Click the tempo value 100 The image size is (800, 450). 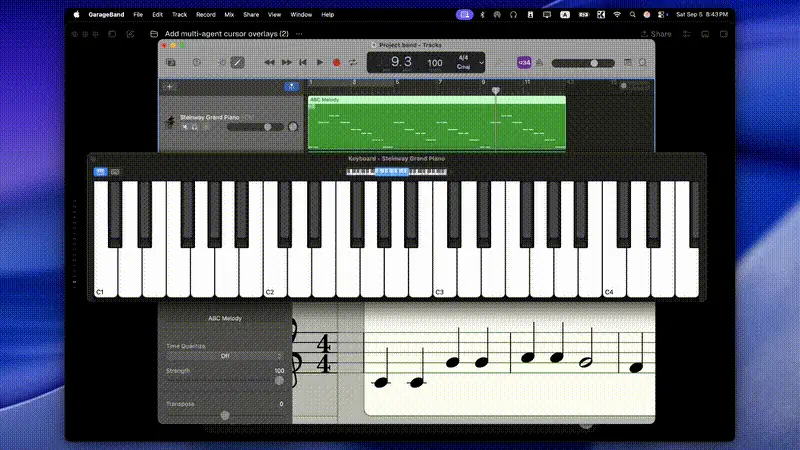pyautogui.click(x=435, y=63)
